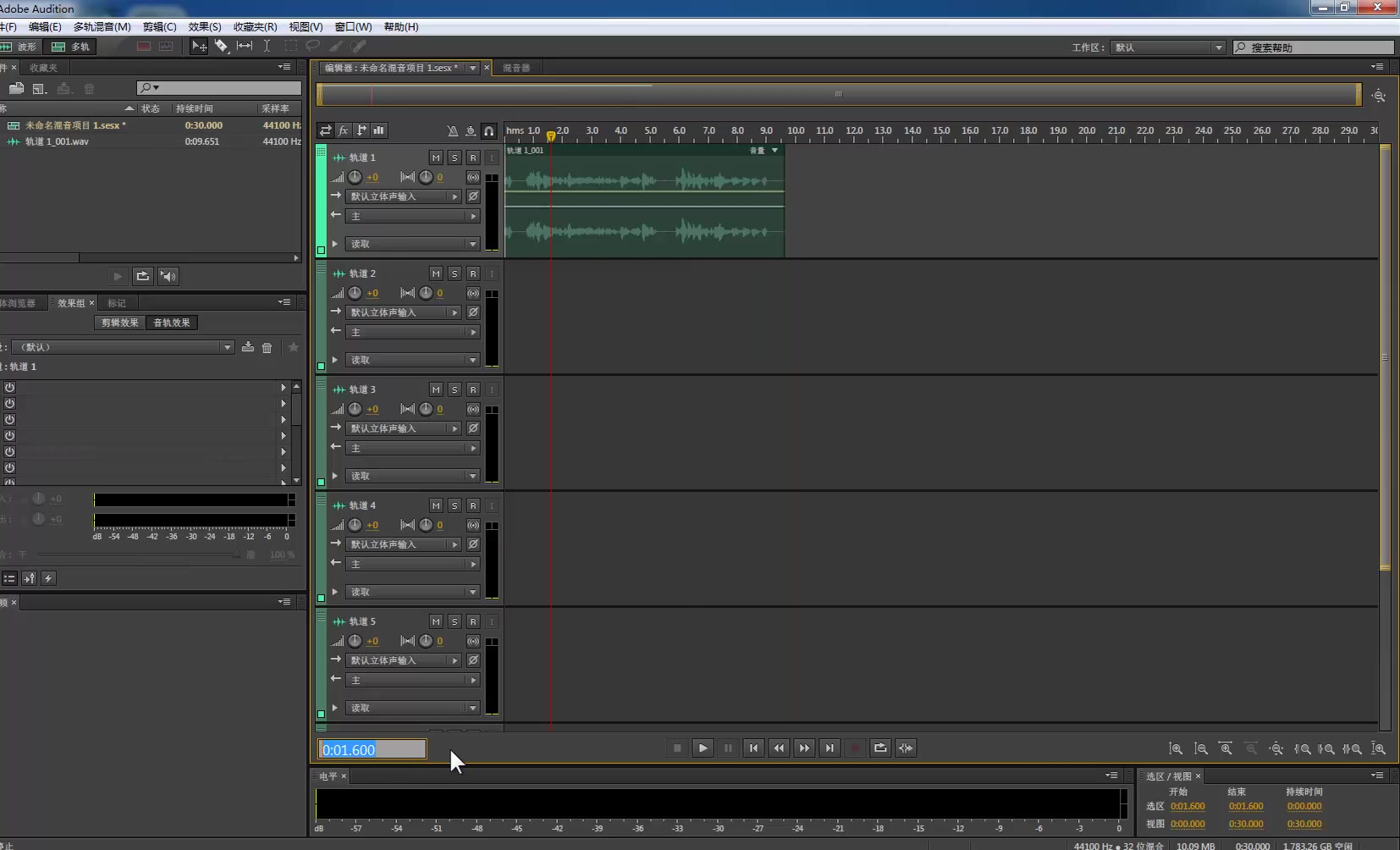Mute track 轨道 2
Viewport: 1400px width, 850px height.
tap(436, 273)
